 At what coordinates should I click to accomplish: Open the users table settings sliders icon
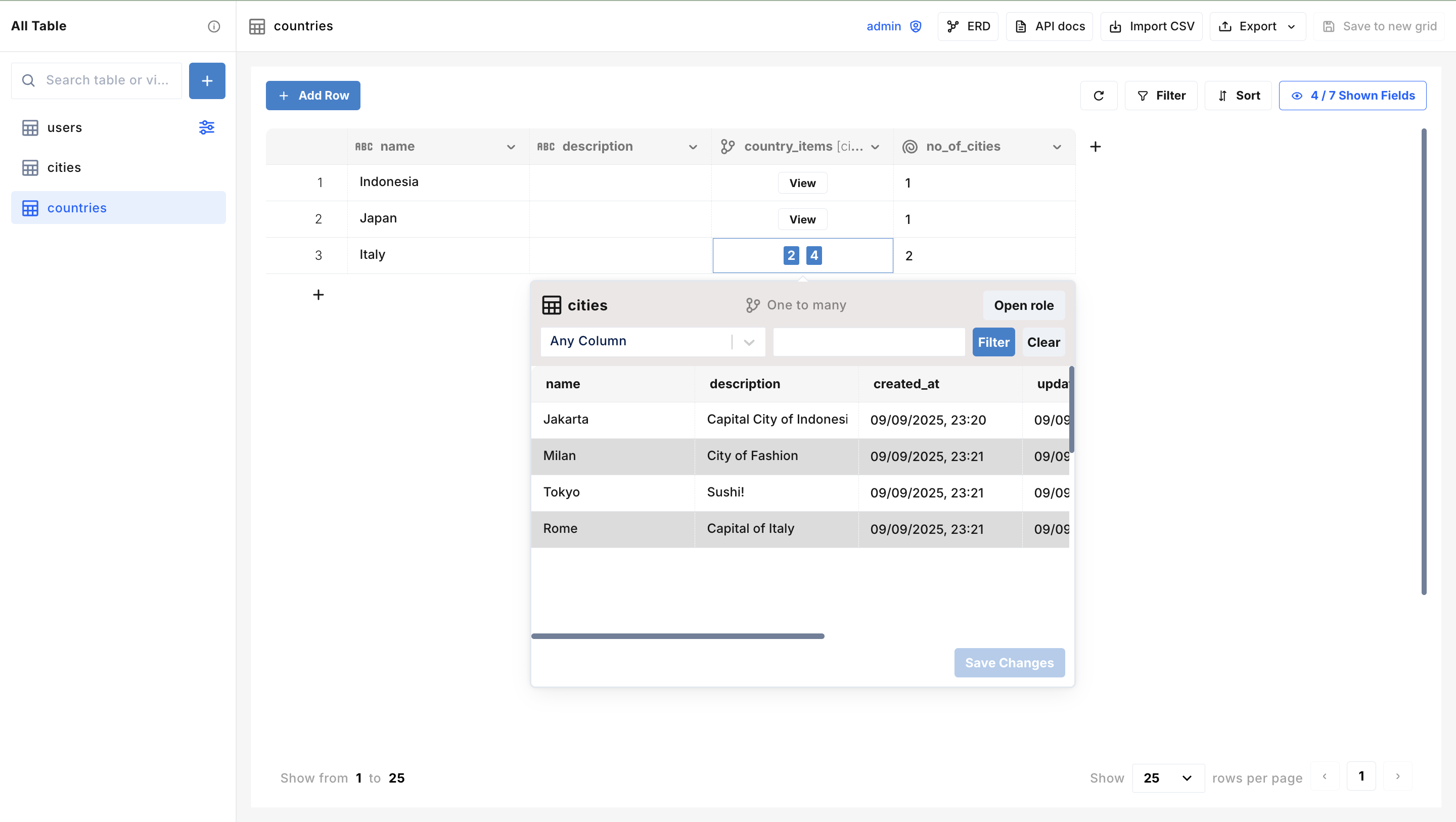click(x=206, y=127)
